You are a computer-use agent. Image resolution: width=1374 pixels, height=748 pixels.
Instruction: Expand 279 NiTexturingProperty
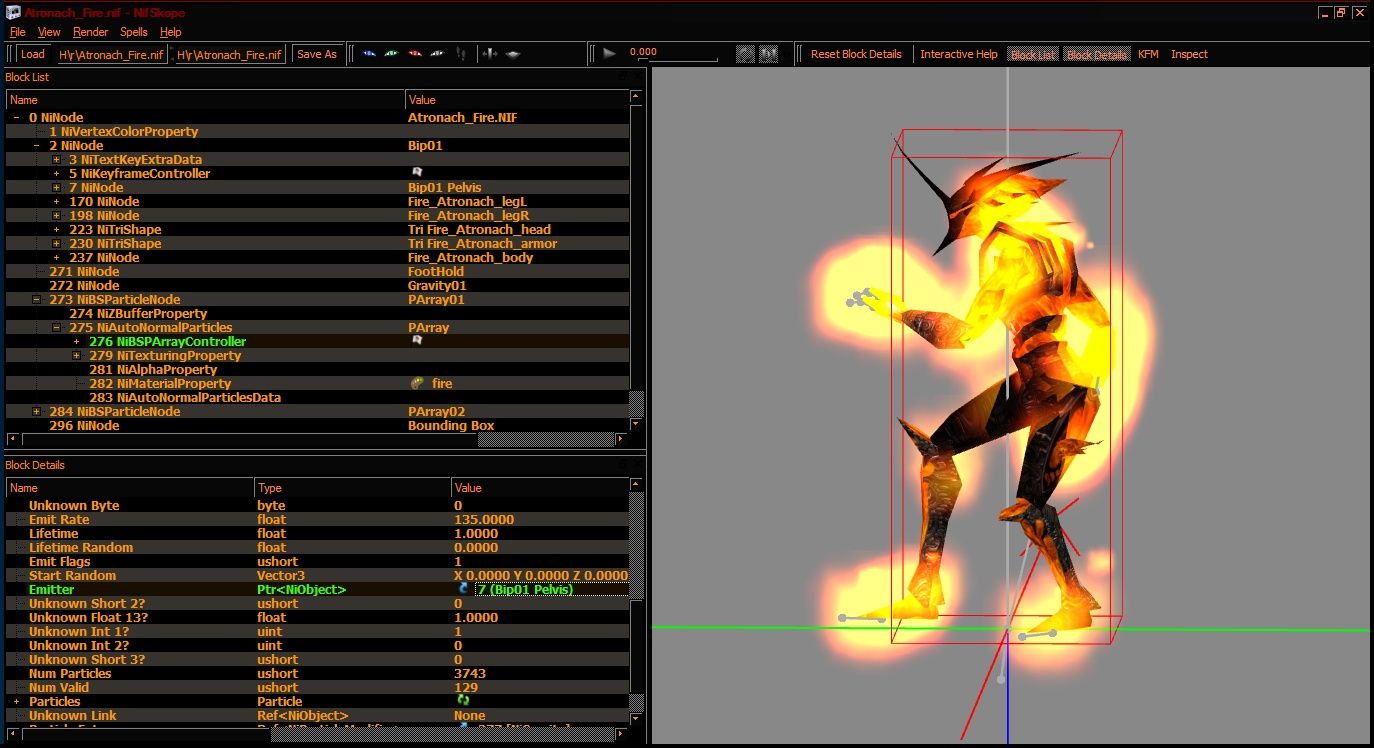77,356
